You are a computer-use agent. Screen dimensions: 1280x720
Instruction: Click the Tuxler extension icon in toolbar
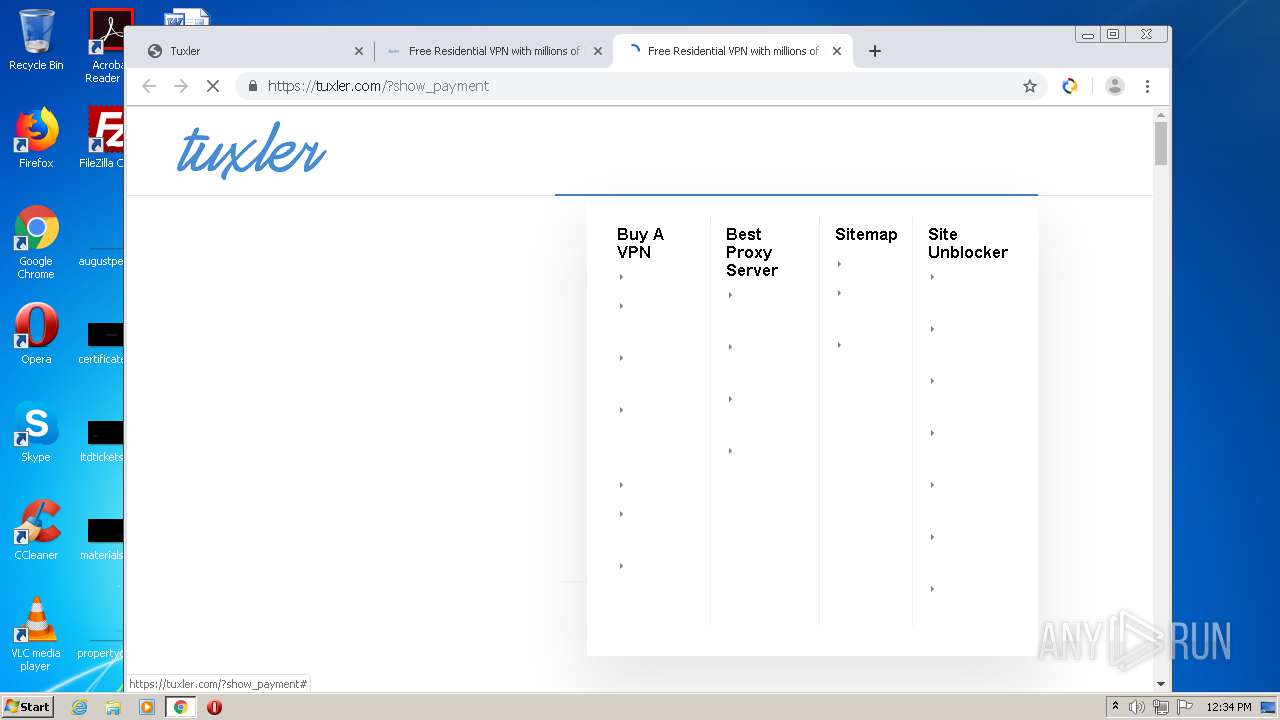[x=1070, y=86]
